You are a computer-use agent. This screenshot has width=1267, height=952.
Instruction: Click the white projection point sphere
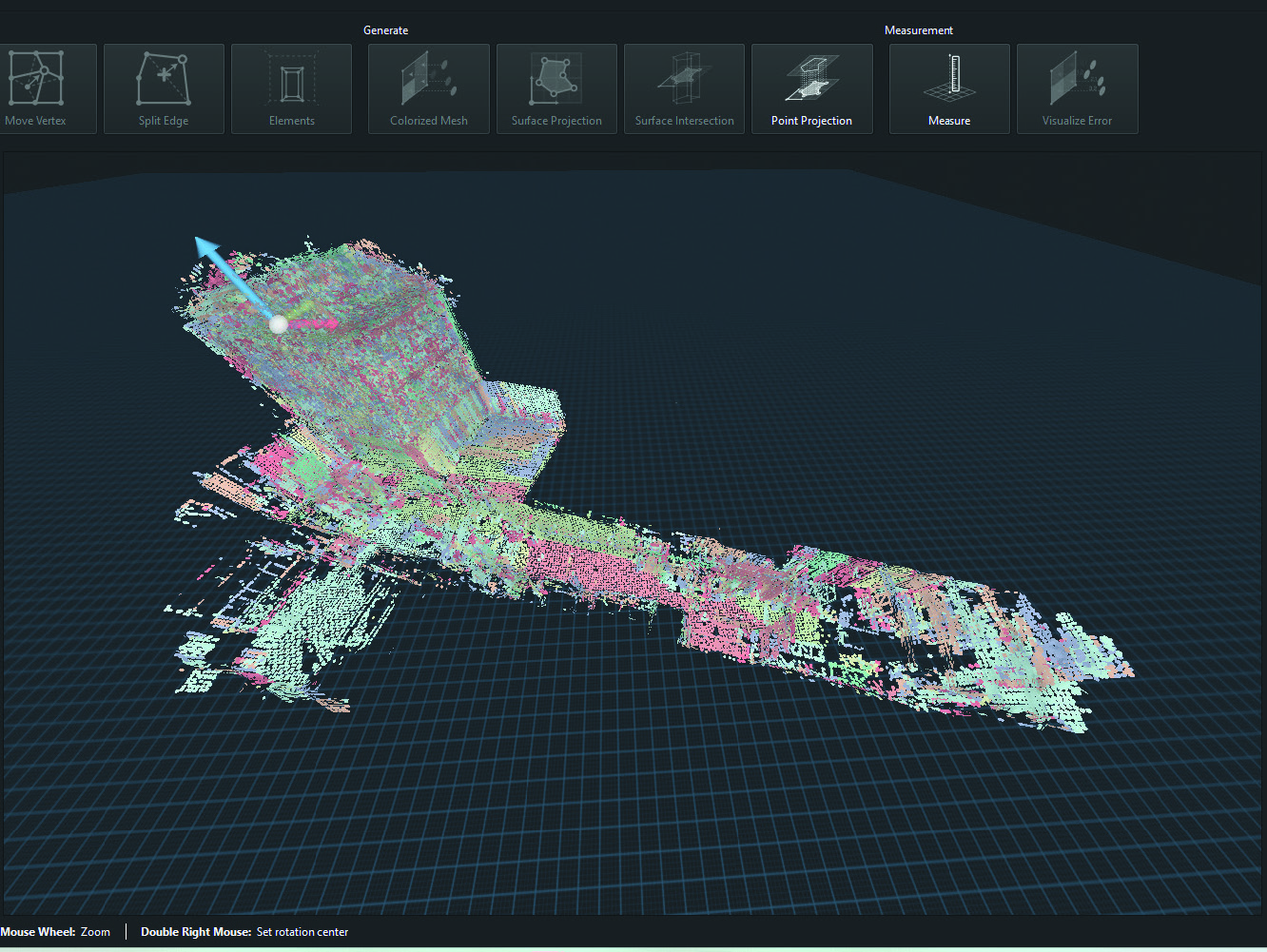click(x=278, y=324)
